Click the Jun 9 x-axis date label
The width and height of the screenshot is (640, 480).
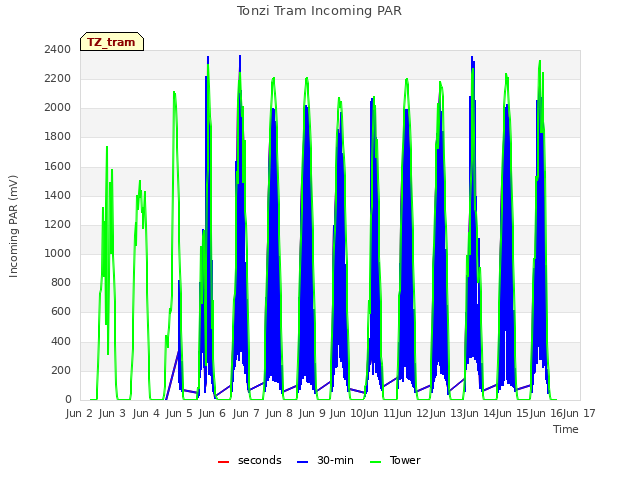(x=312, y=413)
